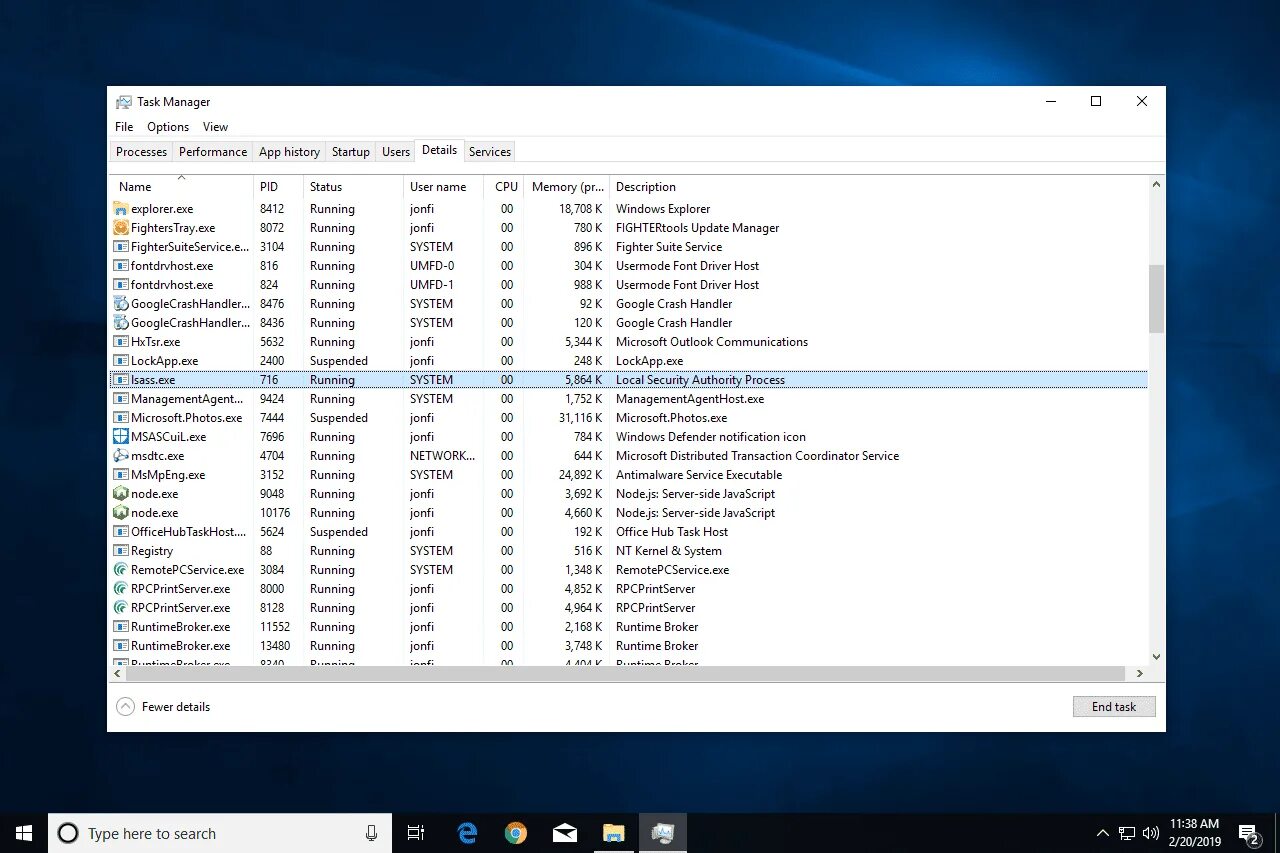Select the LockApp.exe row

pyautogui.click(x=629, y=361)
